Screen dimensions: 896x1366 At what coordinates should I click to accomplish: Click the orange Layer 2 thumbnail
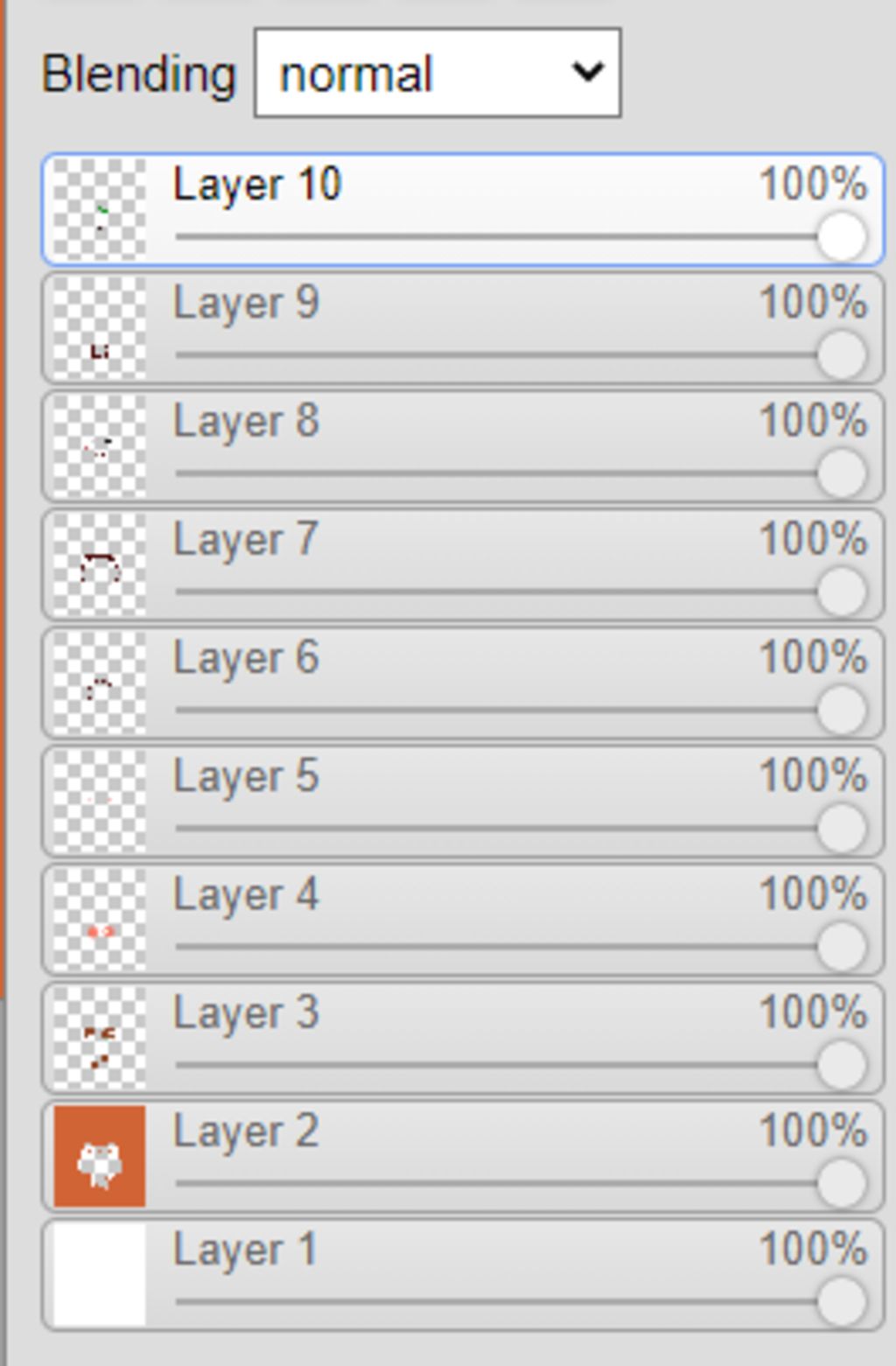click(100, 1156)
